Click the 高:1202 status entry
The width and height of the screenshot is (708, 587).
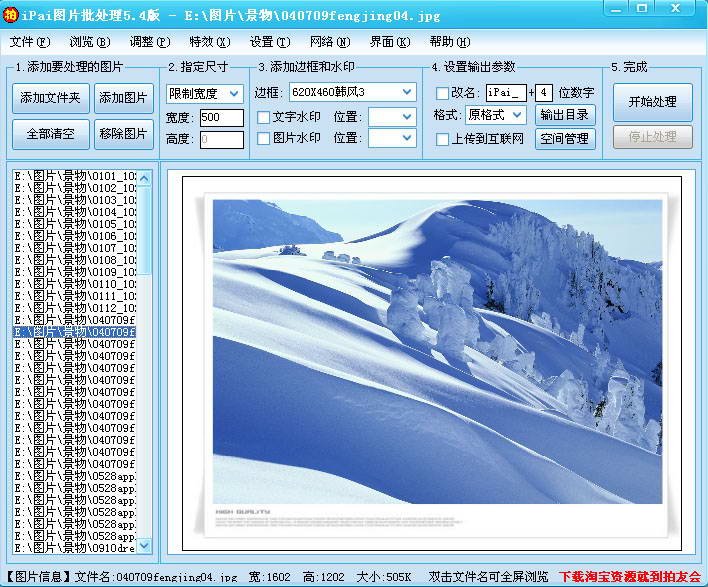(323, 577)
